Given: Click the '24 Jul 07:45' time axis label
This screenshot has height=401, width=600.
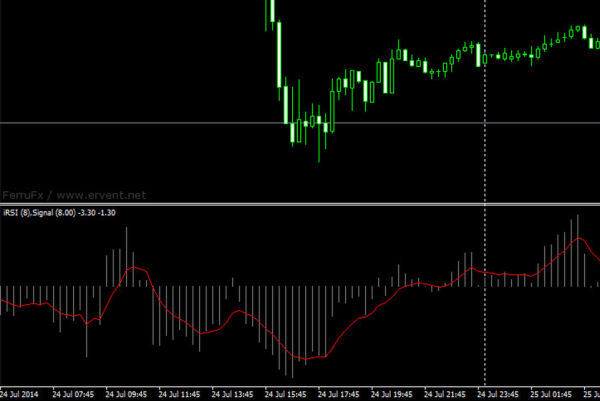Looking at the screenshot, I should coord(73,394).
